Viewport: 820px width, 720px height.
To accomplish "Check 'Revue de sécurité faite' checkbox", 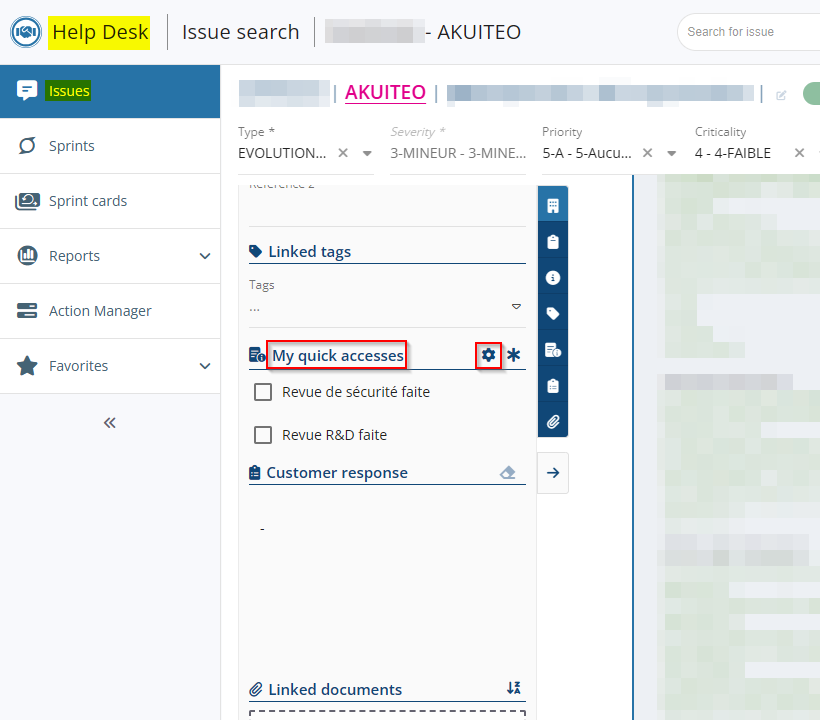I will (x=263, y=392).
